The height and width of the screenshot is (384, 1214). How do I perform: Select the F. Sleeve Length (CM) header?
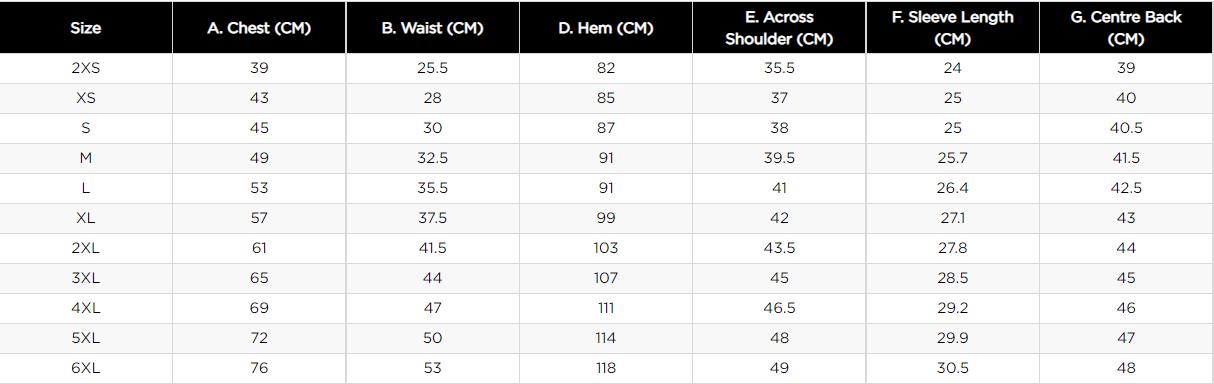pos(952,28)
